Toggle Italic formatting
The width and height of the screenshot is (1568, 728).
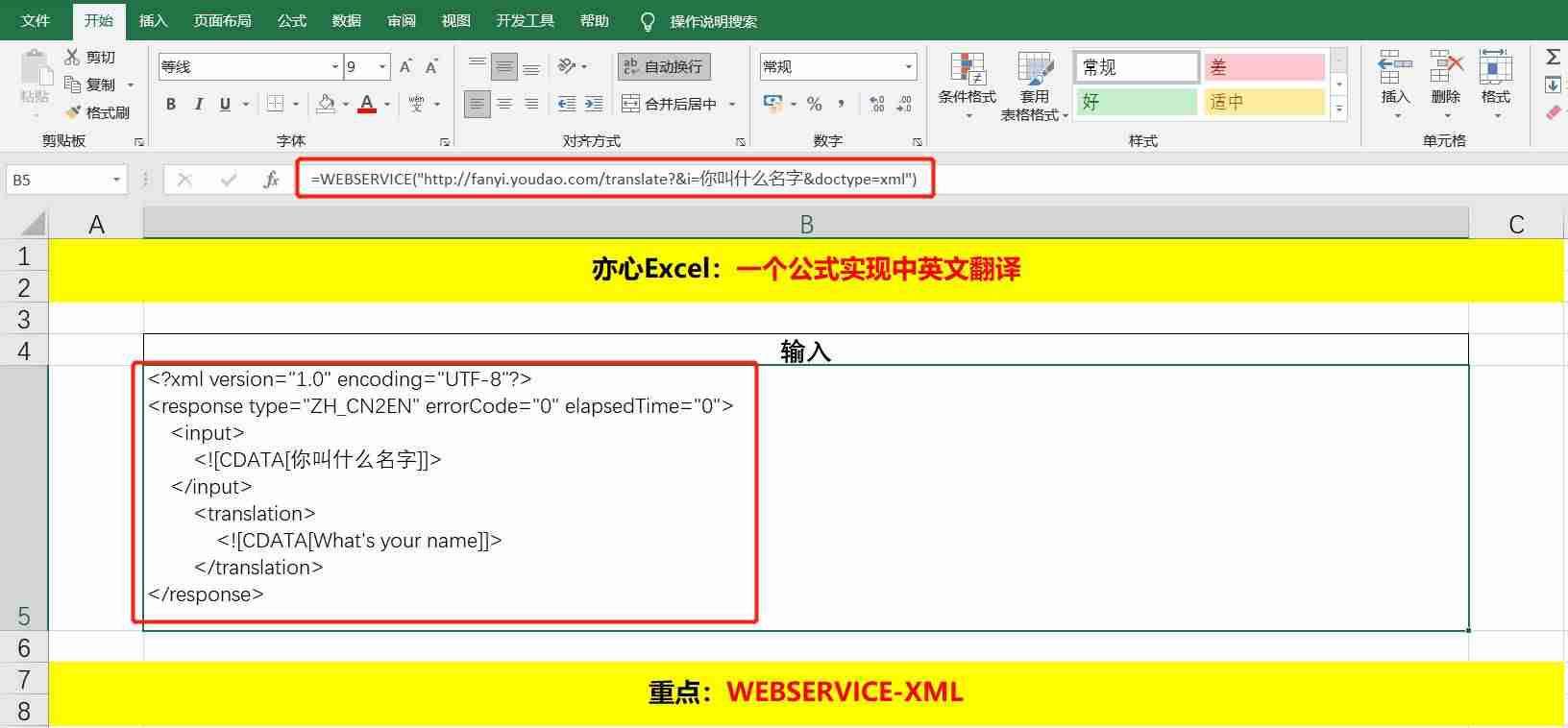198,104
